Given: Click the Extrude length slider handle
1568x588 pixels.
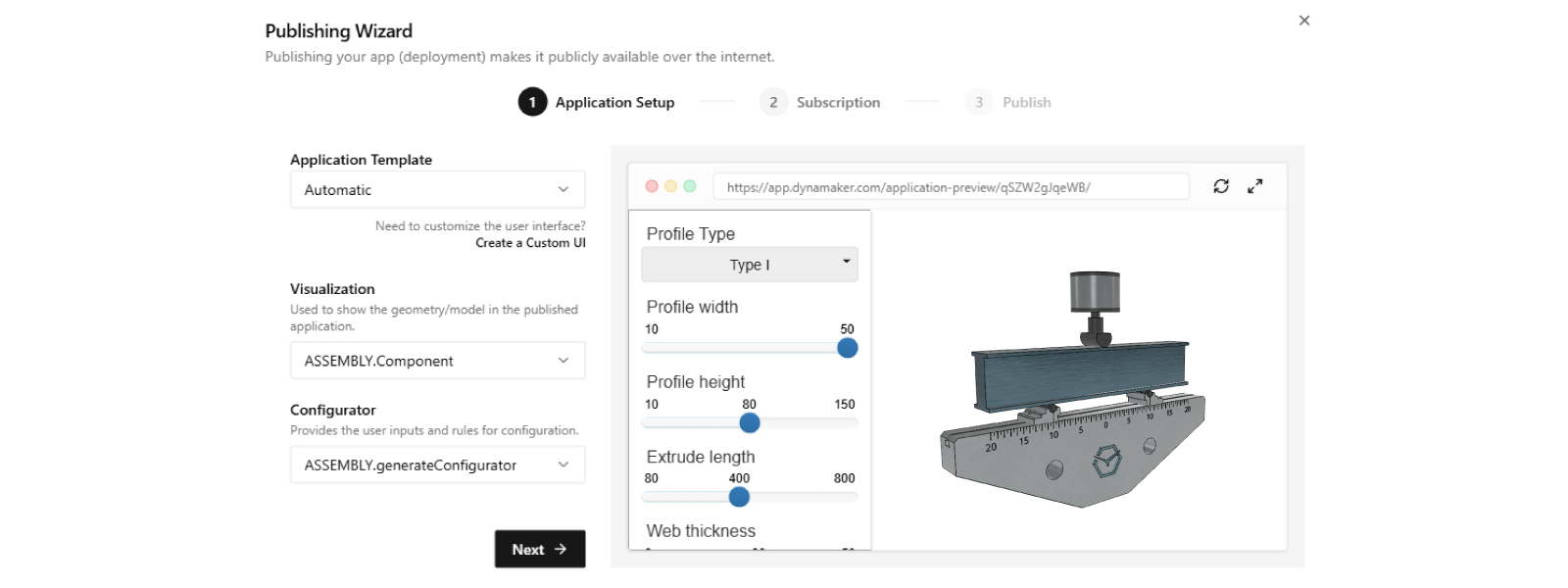Looking at the screenshot, I should click(x=740, y=497).
